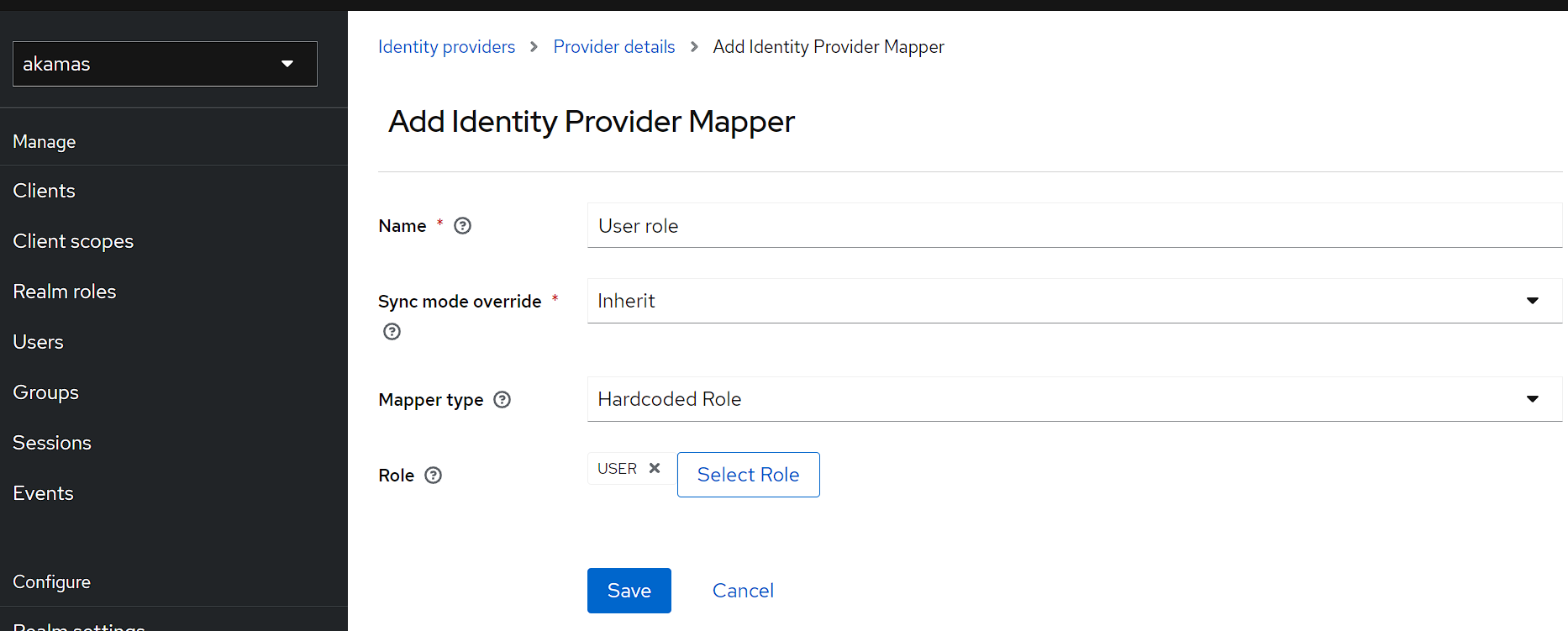This screenshot has height=631, width=1568.
Task: Go back to Identity providers breadcrumb
Action: [x=446, y=47]
